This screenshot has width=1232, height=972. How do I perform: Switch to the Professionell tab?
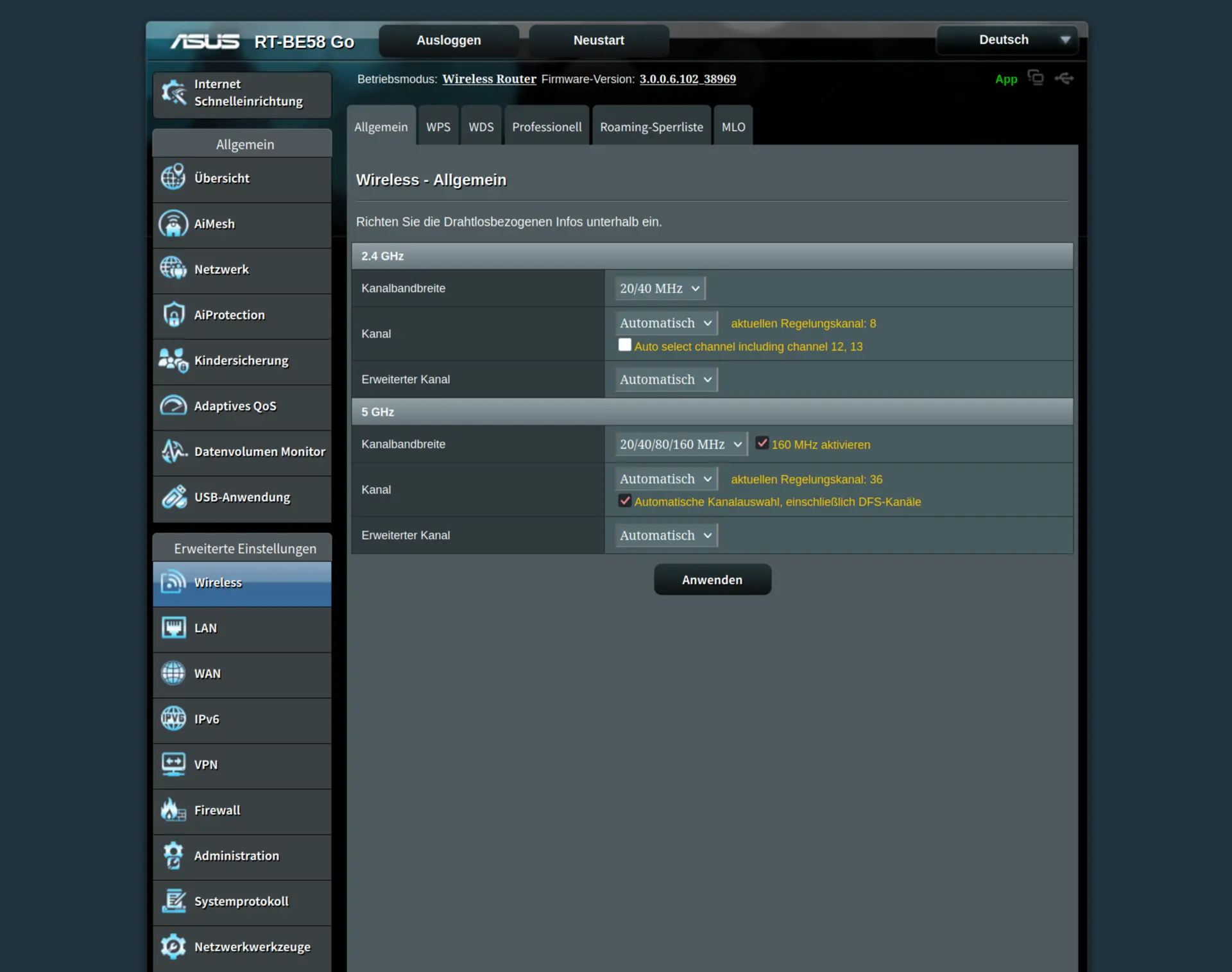tap(546, 127)
